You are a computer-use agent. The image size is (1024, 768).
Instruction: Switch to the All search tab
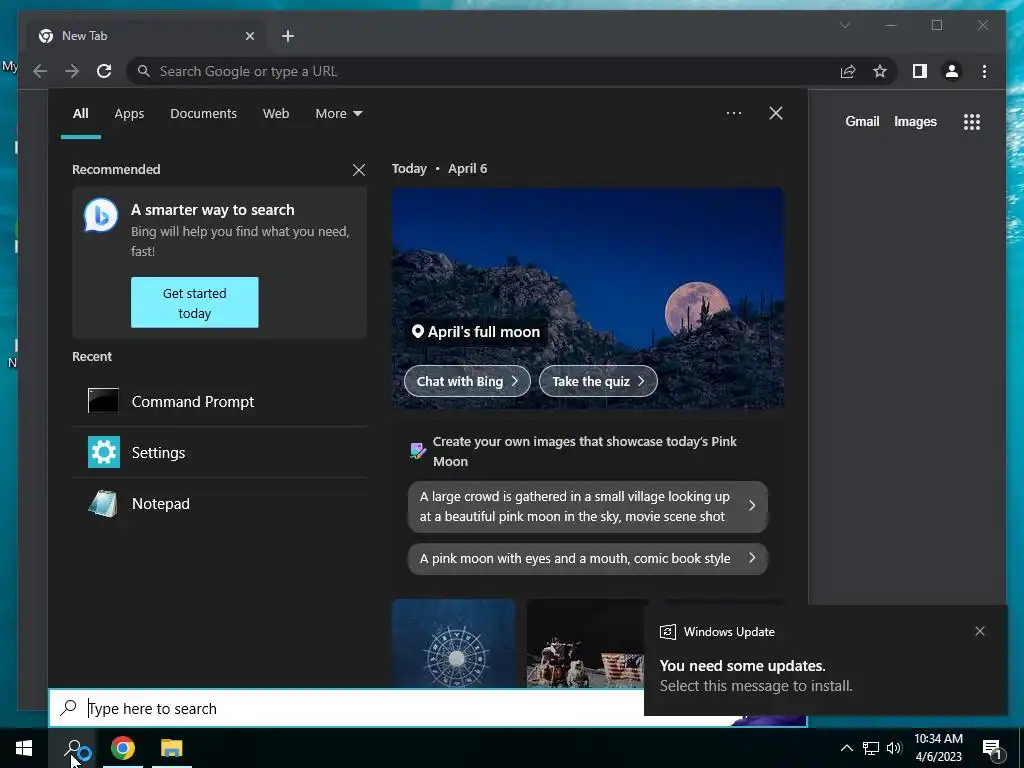pos(80,114)
